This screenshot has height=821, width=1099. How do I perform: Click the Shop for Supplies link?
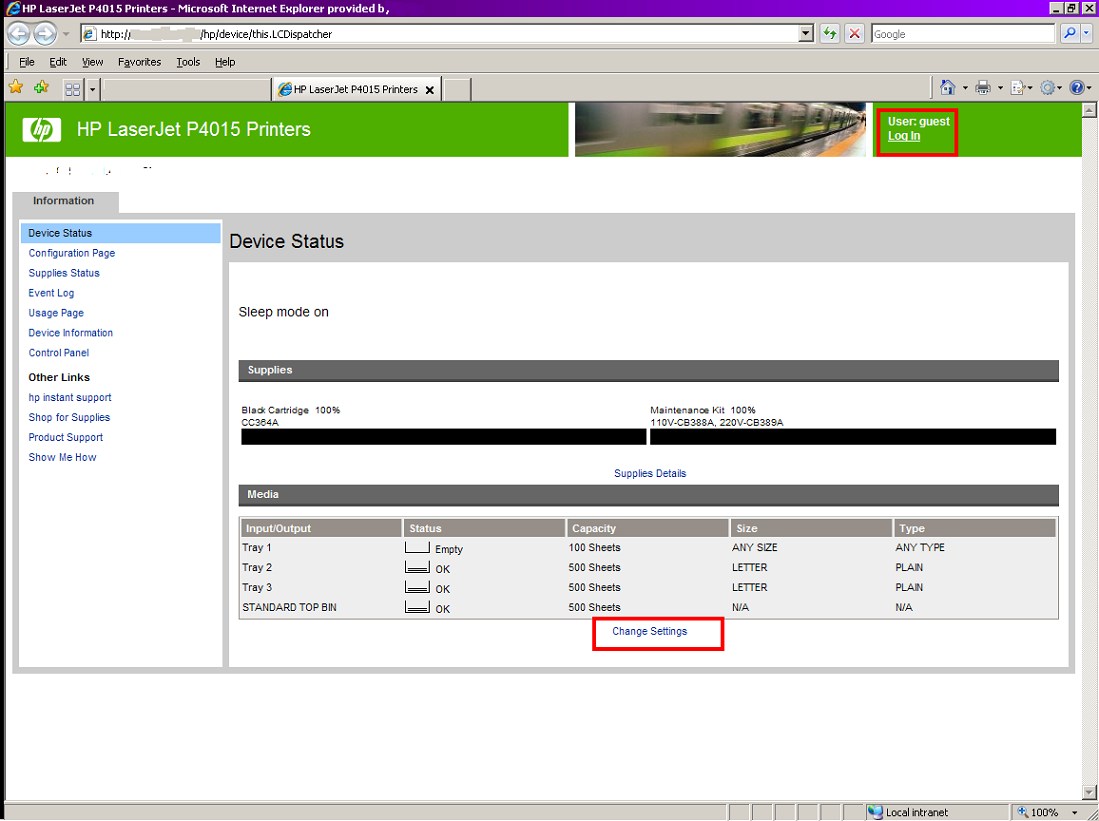pos(69,417)
